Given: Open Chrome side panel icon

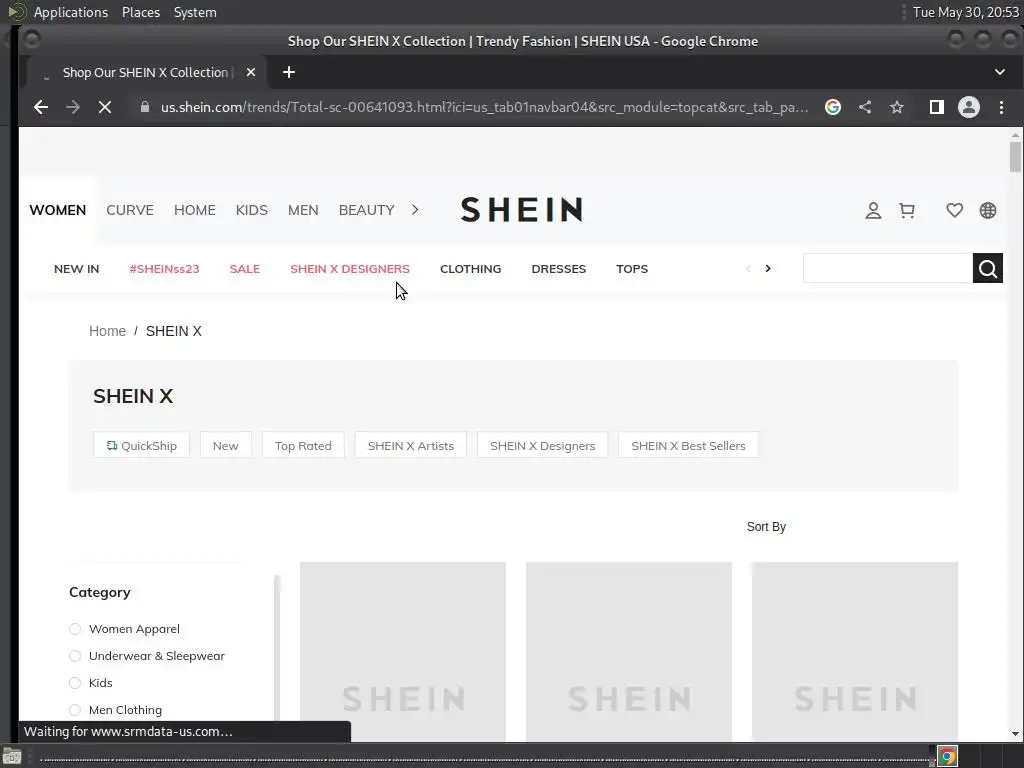Looking at the screenshot, I should 936,107.
